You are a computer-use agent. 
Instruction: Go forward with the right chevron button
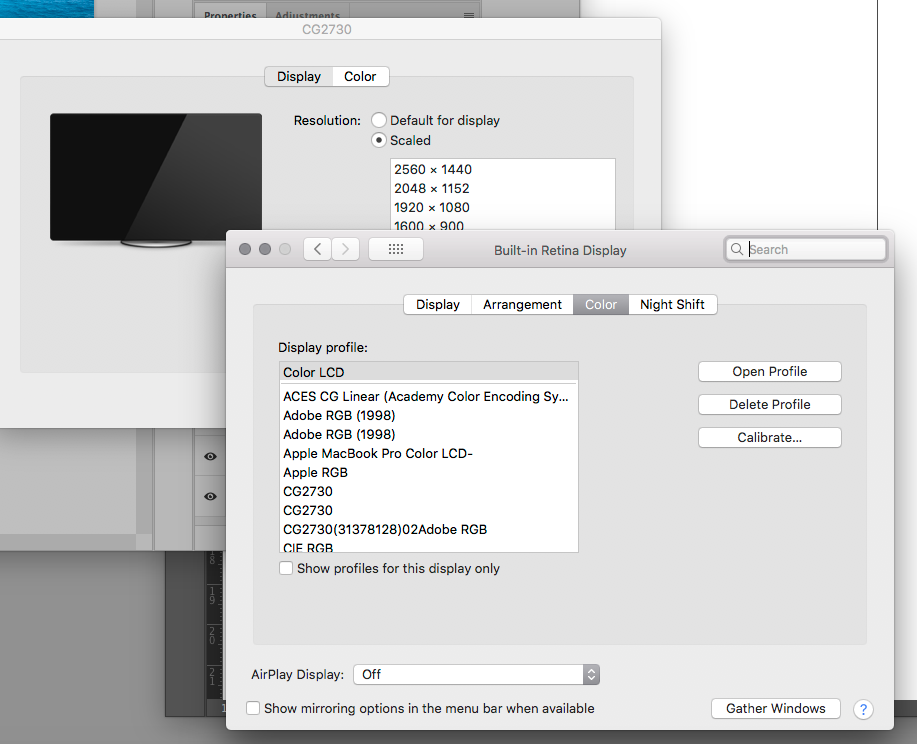[x=345, y=249]
